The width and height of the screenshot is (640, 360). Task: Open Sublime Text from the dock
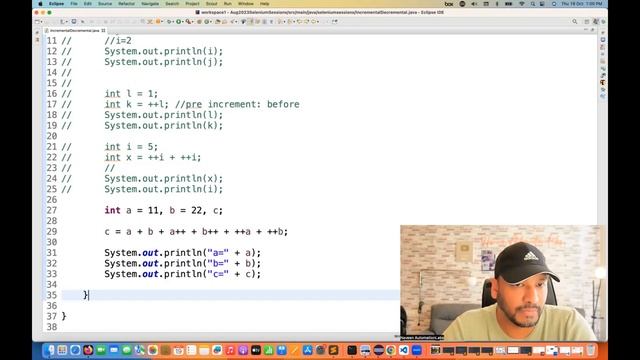[x=333, y=350]
